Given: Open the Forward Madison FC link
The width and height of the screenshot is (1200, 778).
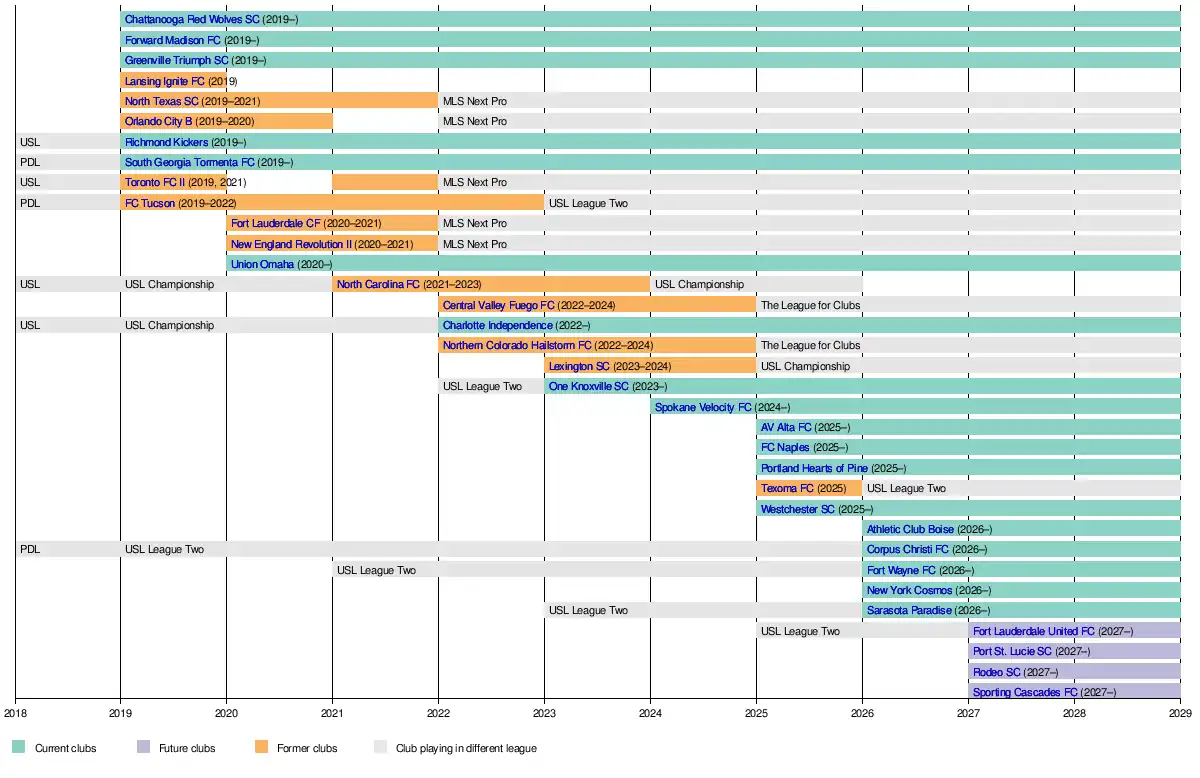Looking at the screenshot, I should [173, 40].
